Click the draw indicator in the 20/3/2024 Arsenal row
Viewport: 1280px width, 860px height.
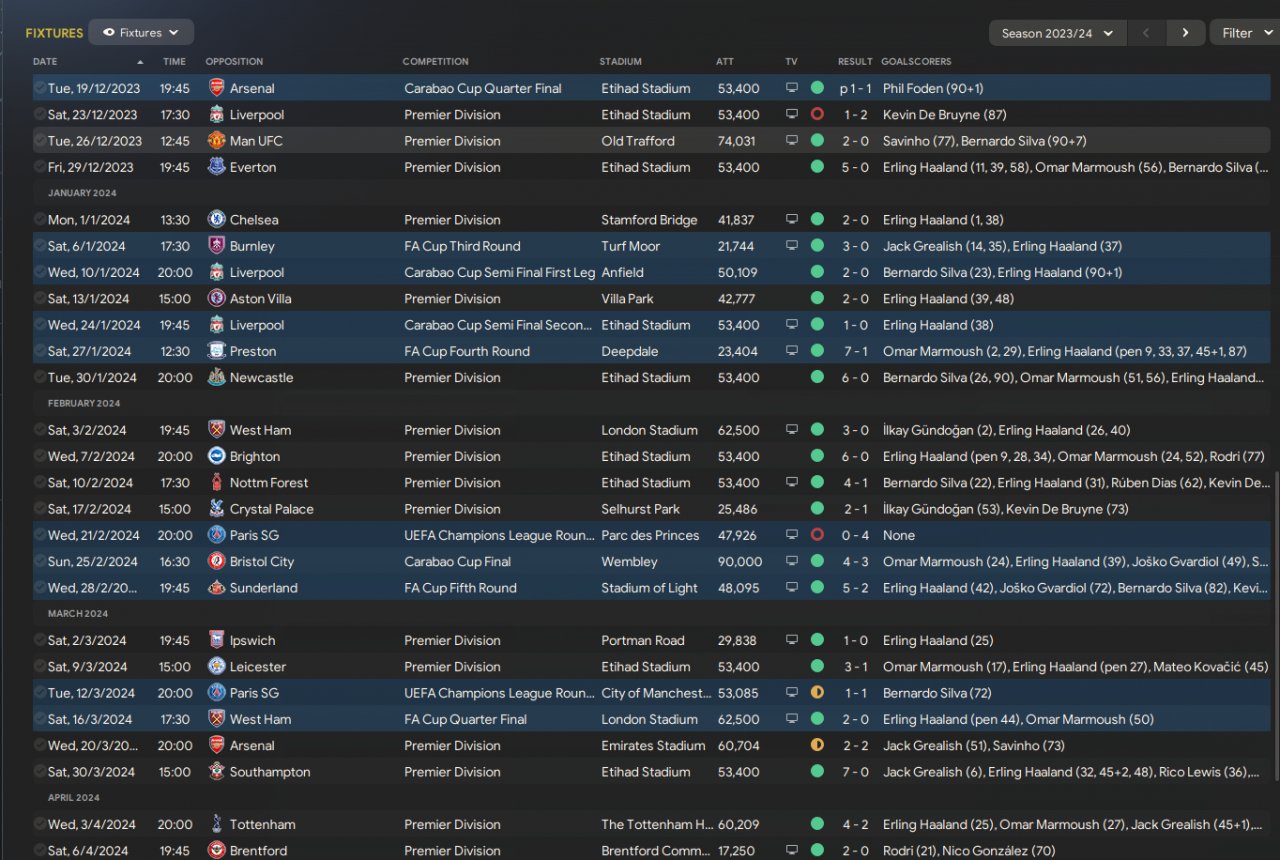coord(817,745)
